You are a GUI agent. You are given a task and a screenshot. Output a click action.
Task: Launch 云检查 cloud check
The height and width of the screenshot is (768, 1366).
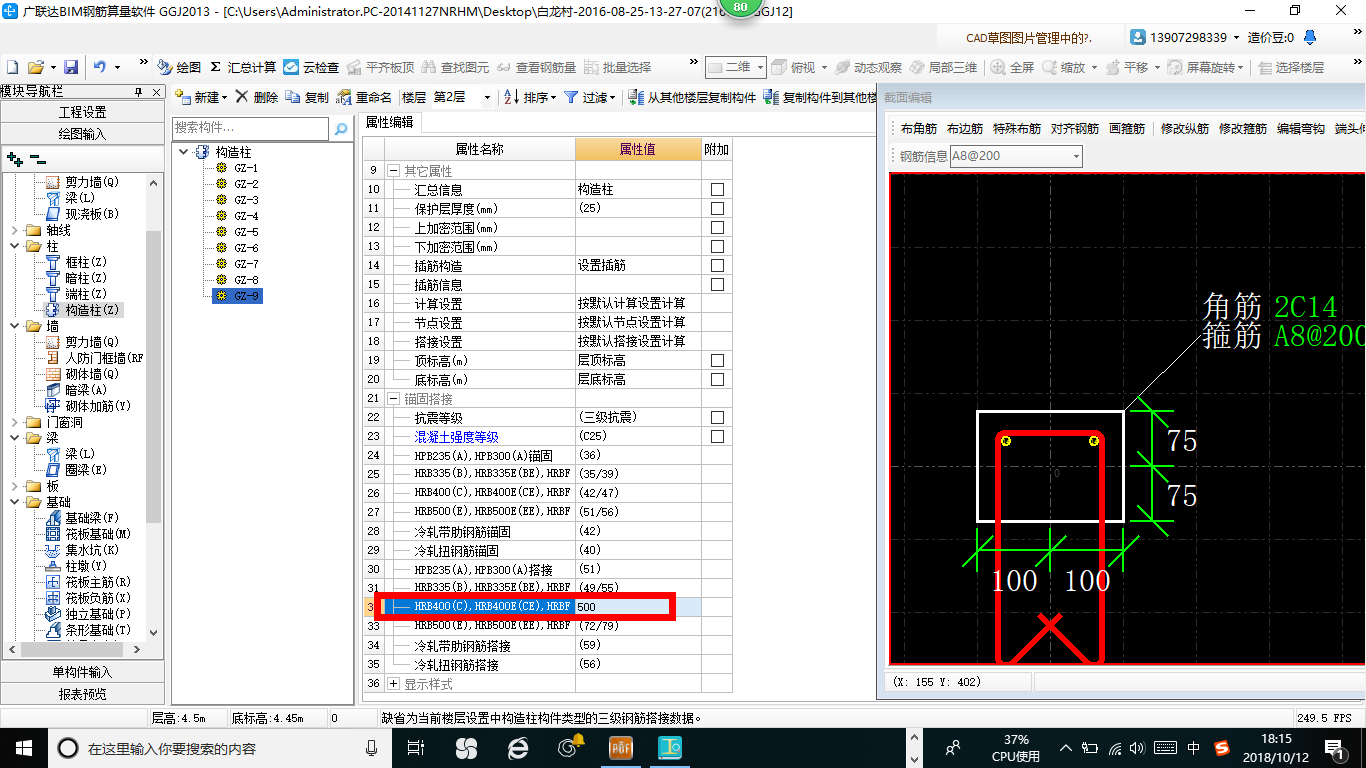point(311,67)
